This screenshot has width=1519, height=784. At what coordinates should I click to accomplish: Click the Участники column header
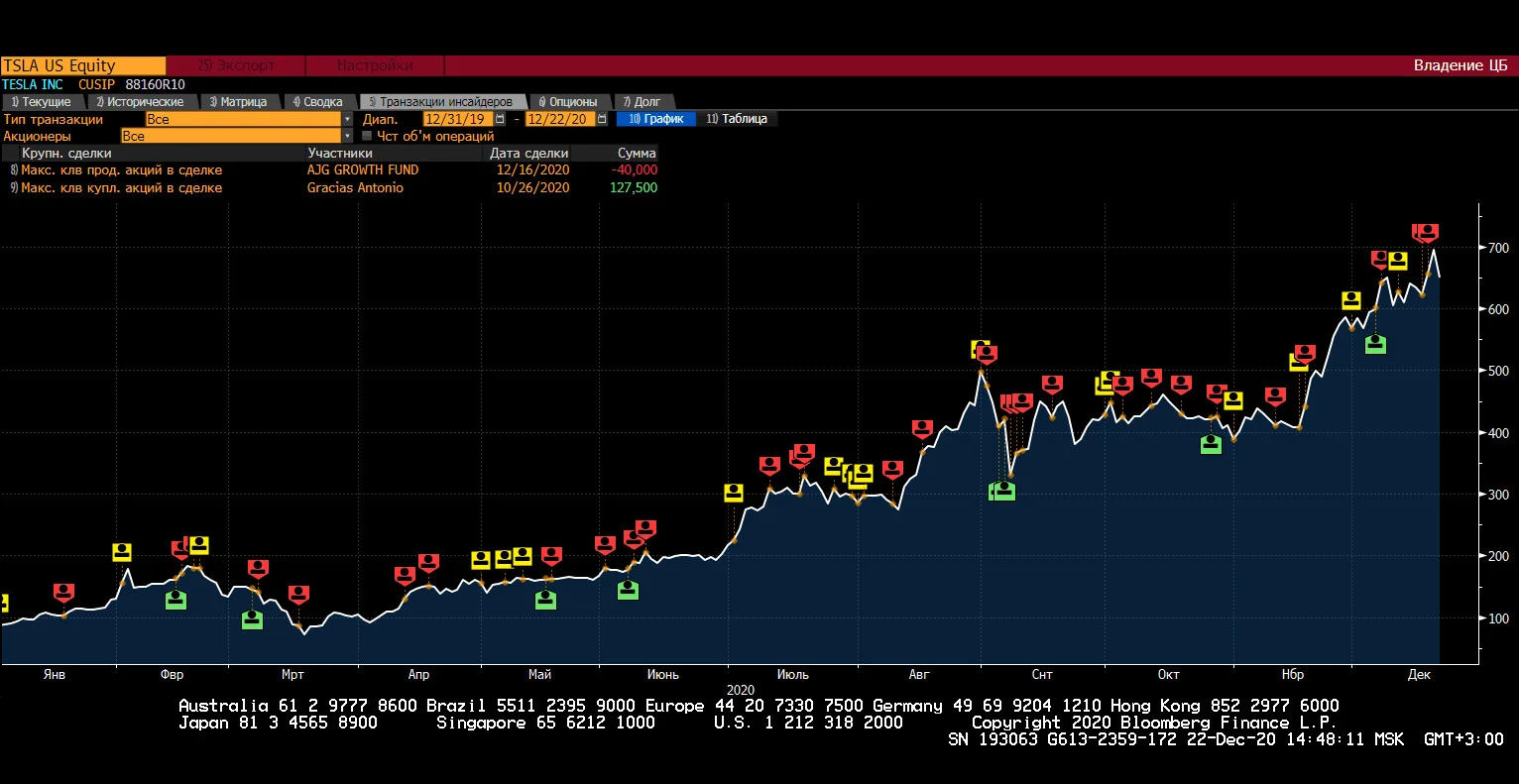(340, 154)
